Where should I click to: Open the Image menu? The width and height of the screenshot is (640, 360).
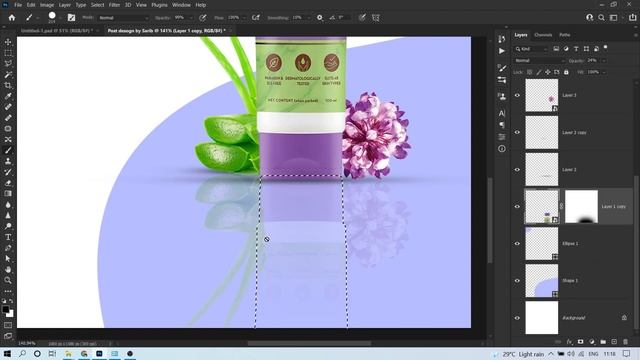47,5
